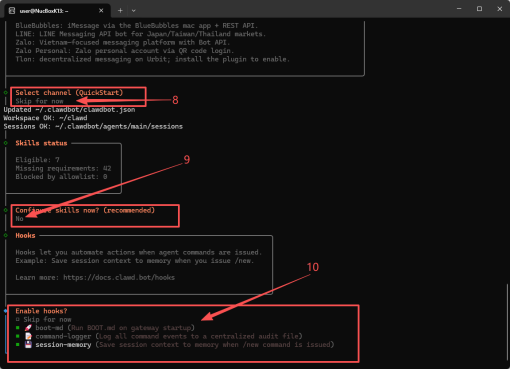Click the 'Zalo Personal' description line
This screenshot has width=510, height=370.
tap(125, 51)
